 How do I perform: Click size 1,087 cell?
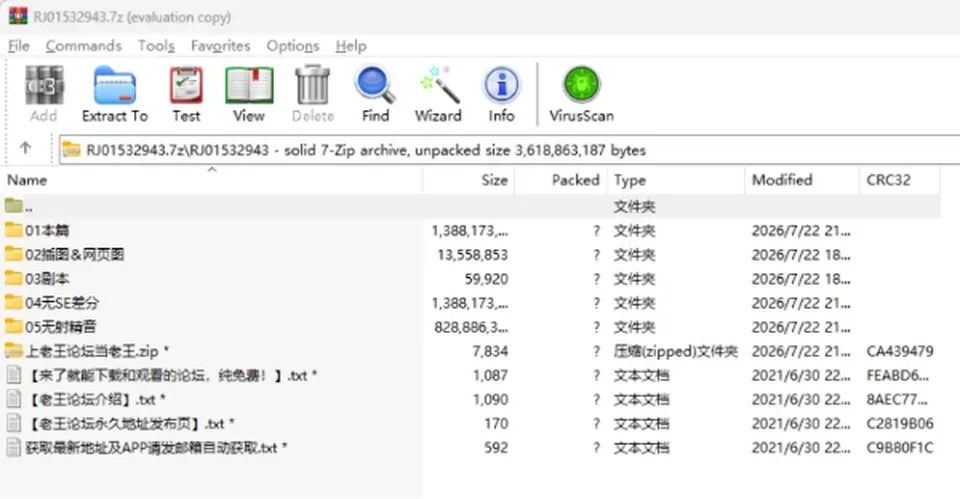pyautogui.click(x=490, y=375)
